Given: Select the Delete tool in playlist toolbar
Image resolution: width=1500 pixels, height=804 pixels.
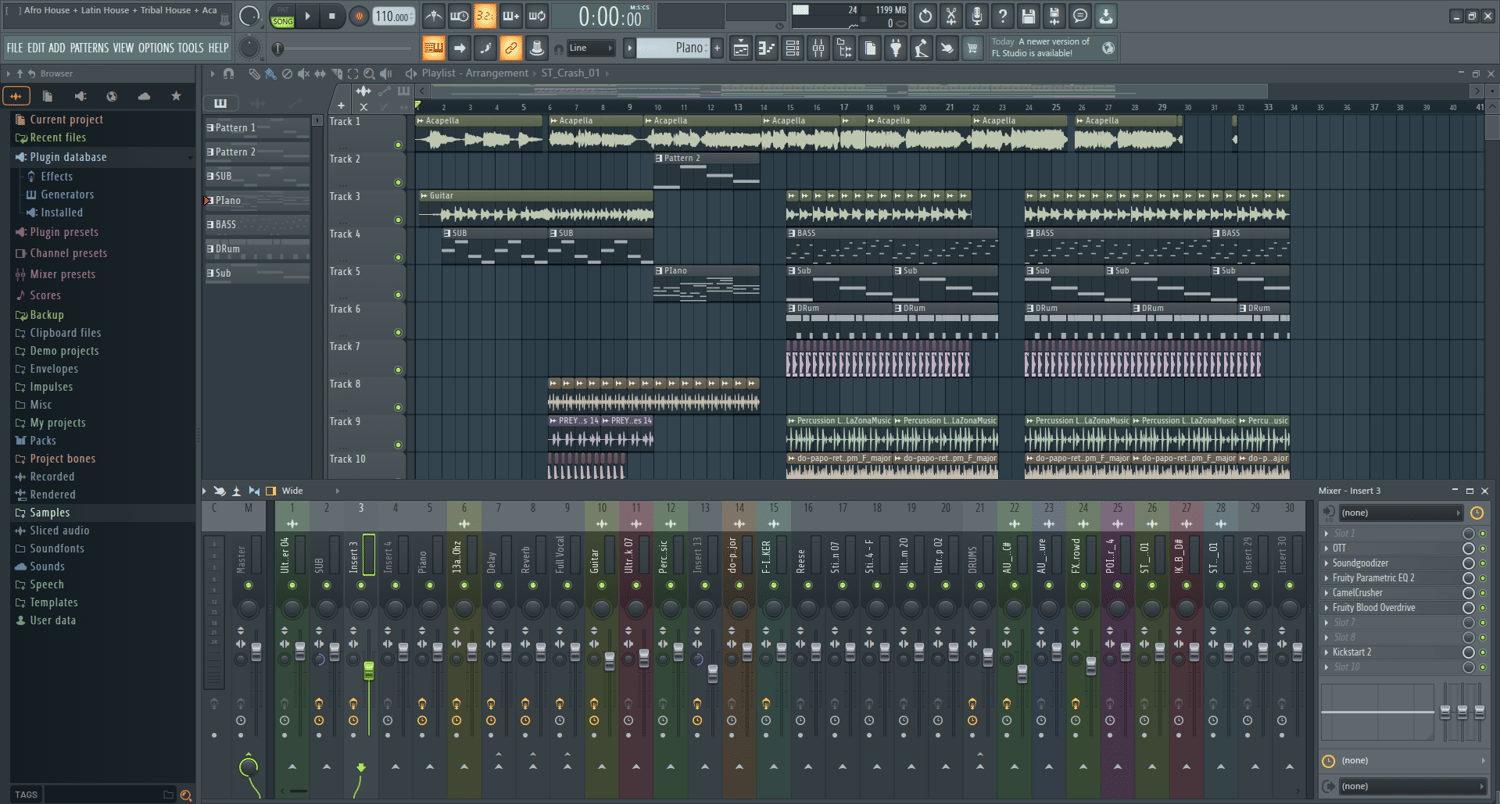Looking at the screenshot, I should coord(287,74).
